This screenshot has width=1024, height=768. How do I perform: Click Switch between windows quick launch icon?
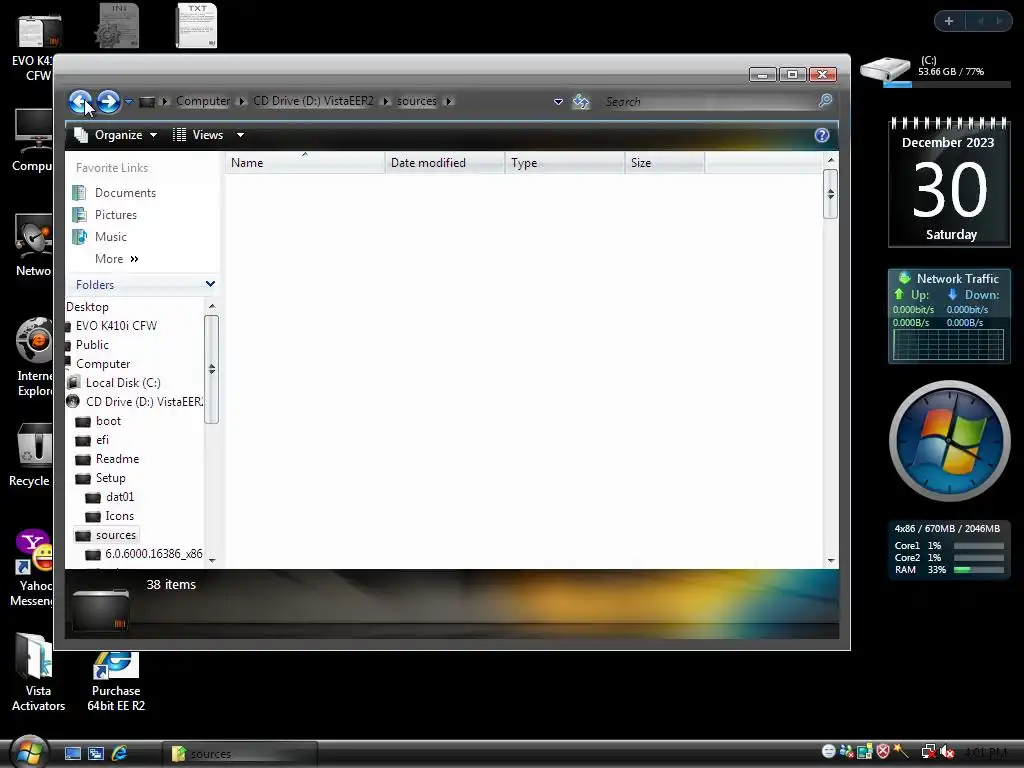pyautogui.click(x=96, y=754)
